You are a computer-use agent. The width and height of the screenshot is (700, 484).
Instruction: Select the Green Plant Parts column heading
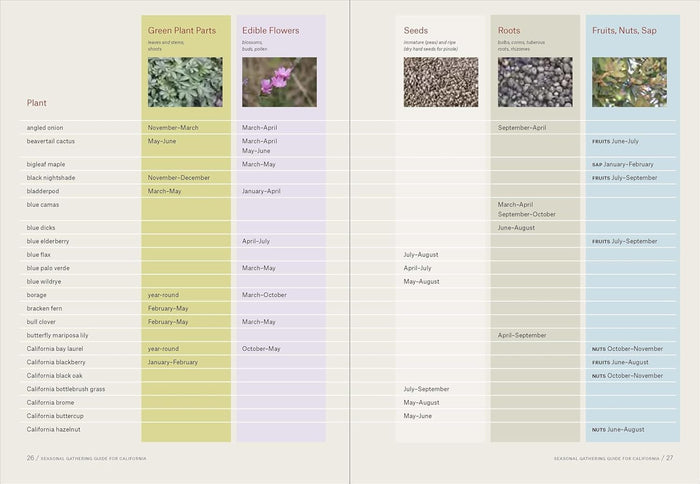(182, 30)
